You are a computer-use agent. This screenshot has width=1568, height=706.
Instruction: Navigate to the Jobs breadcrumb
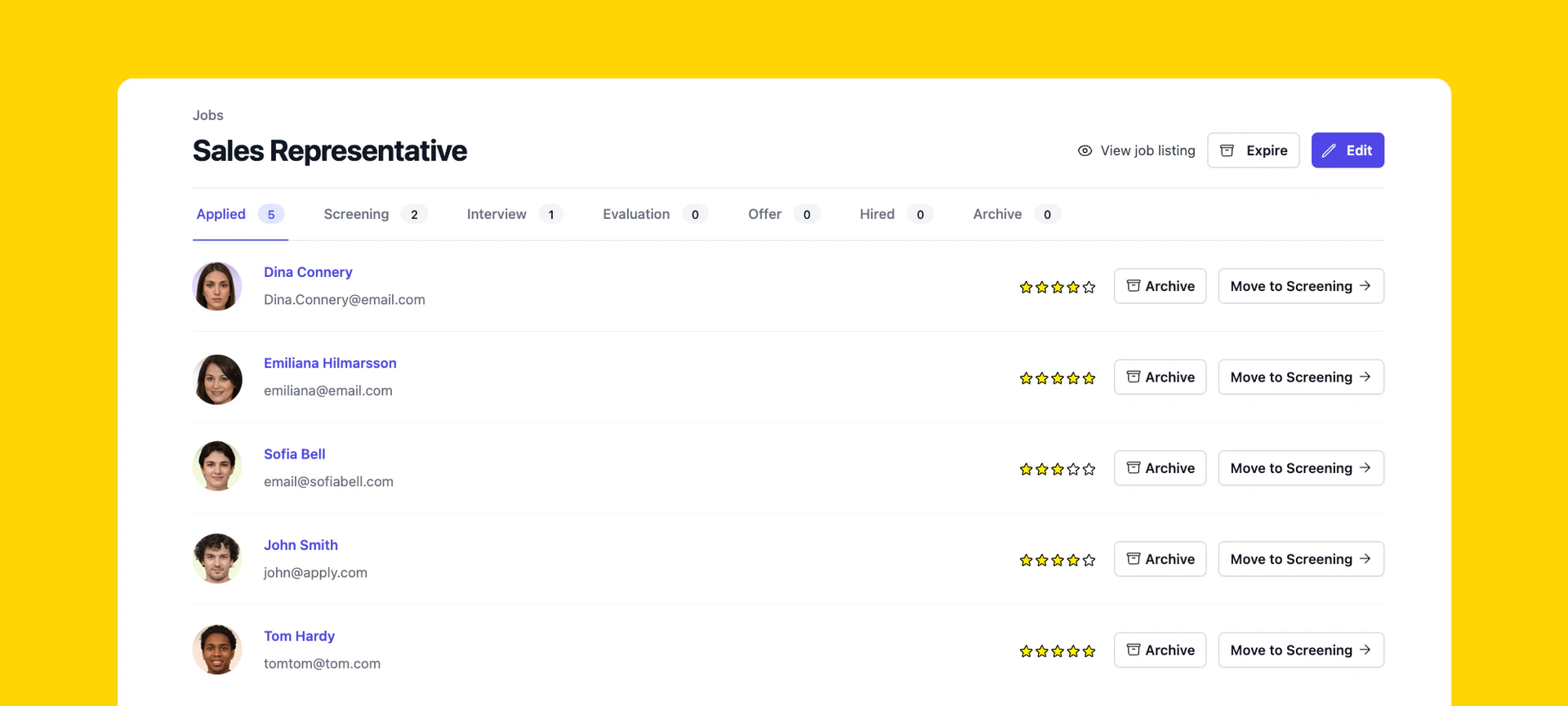(207, 115)
